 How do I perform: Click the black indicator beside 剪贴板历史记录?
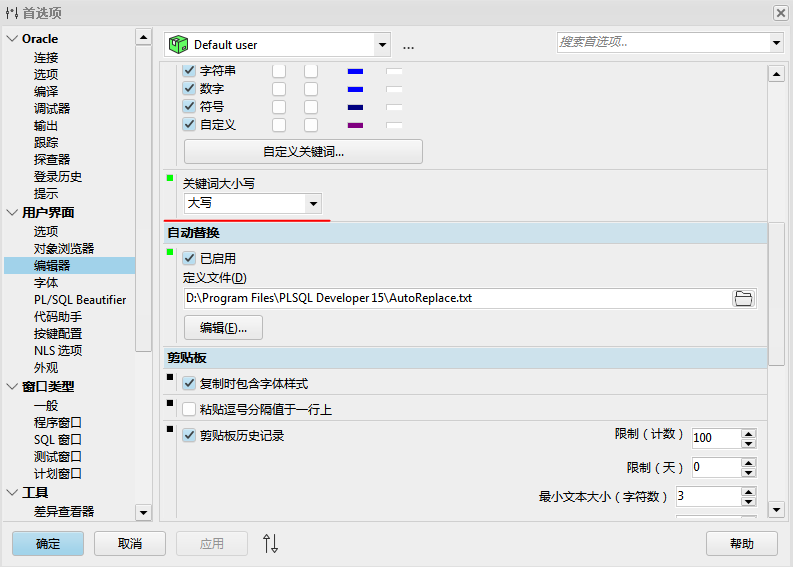[170, 429]
